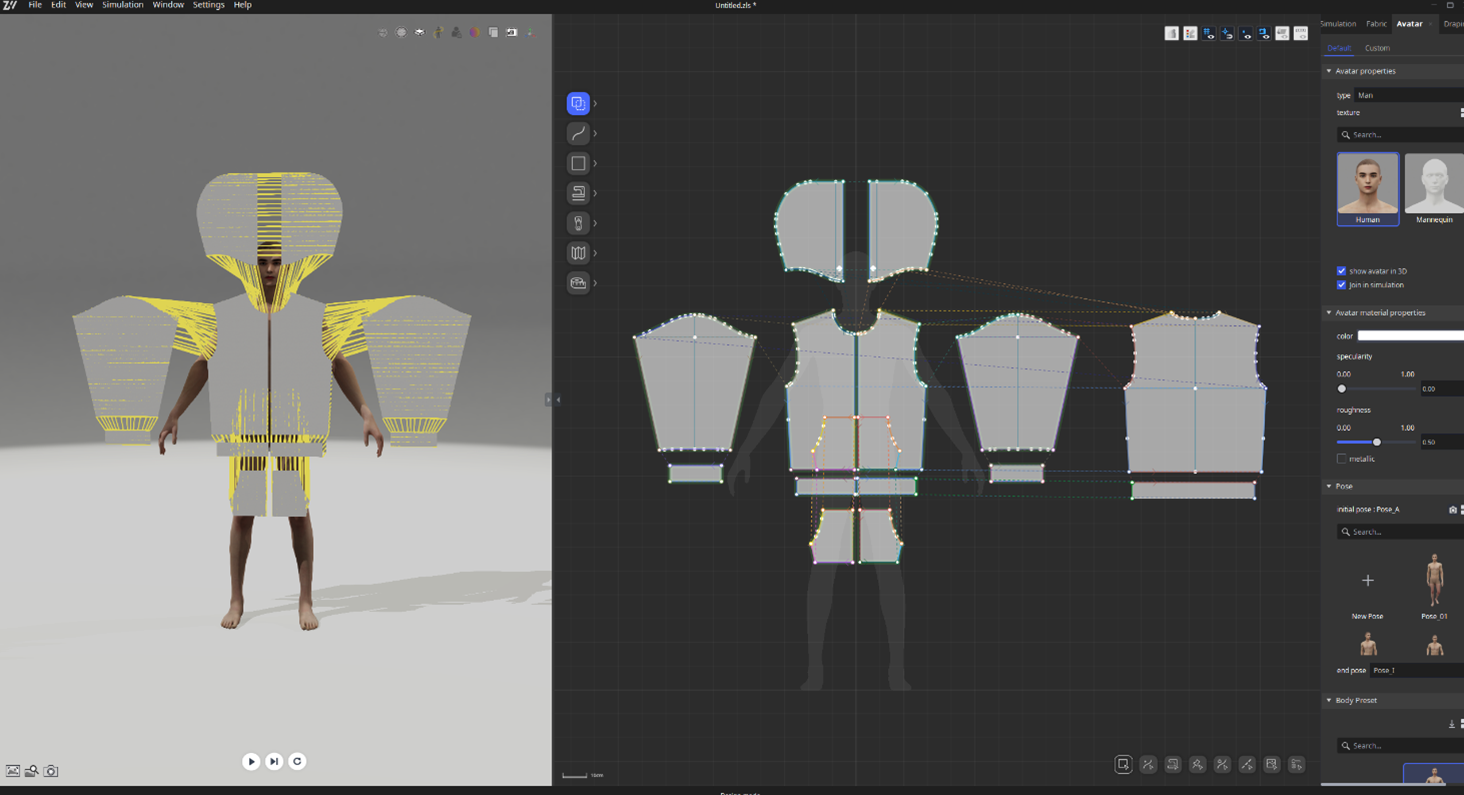Click the camera icon beside initial pose

[x=1453, y=510]
